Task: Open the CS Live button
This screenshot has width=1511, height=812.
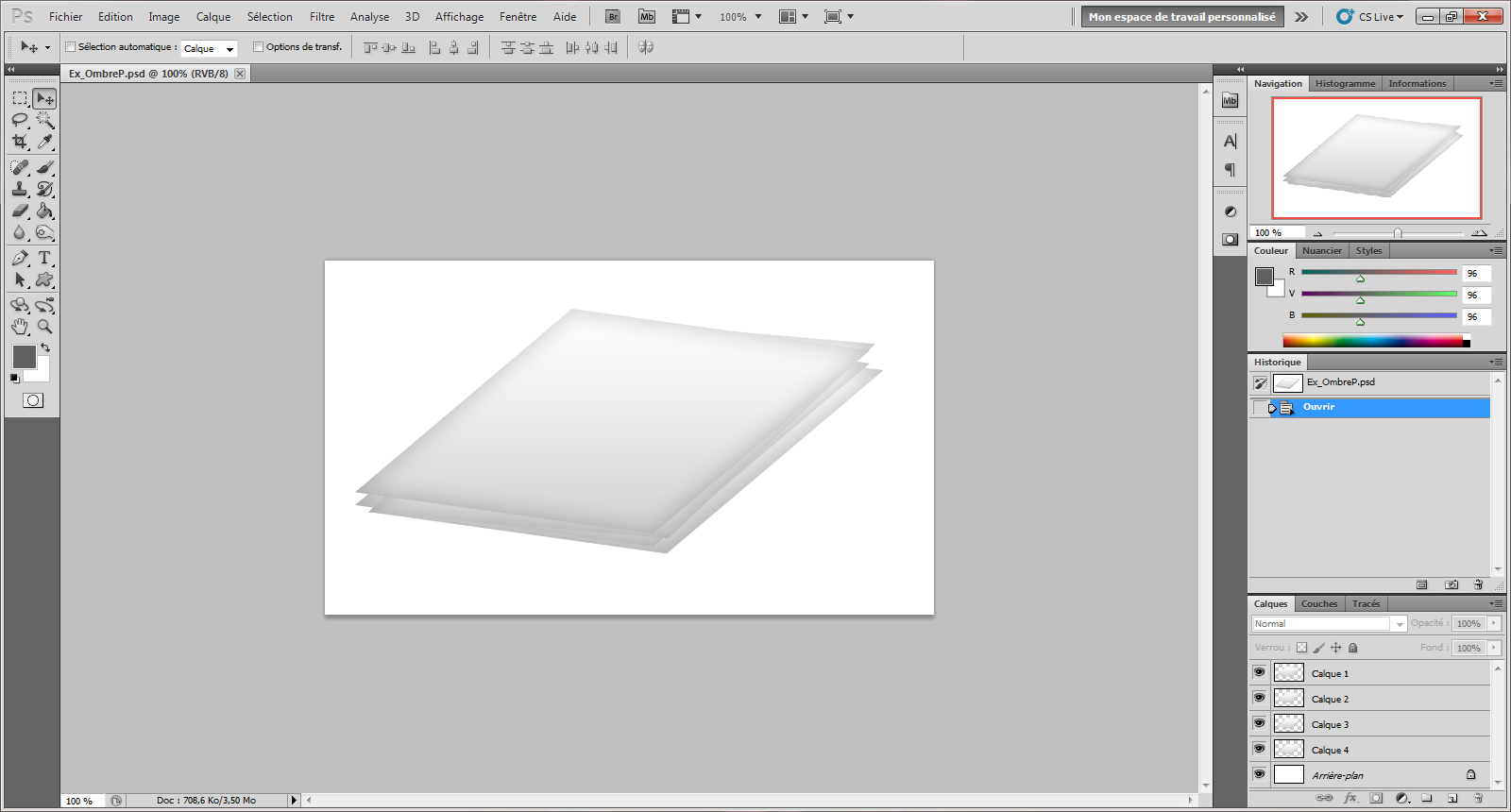Action: pos(1369,17)
